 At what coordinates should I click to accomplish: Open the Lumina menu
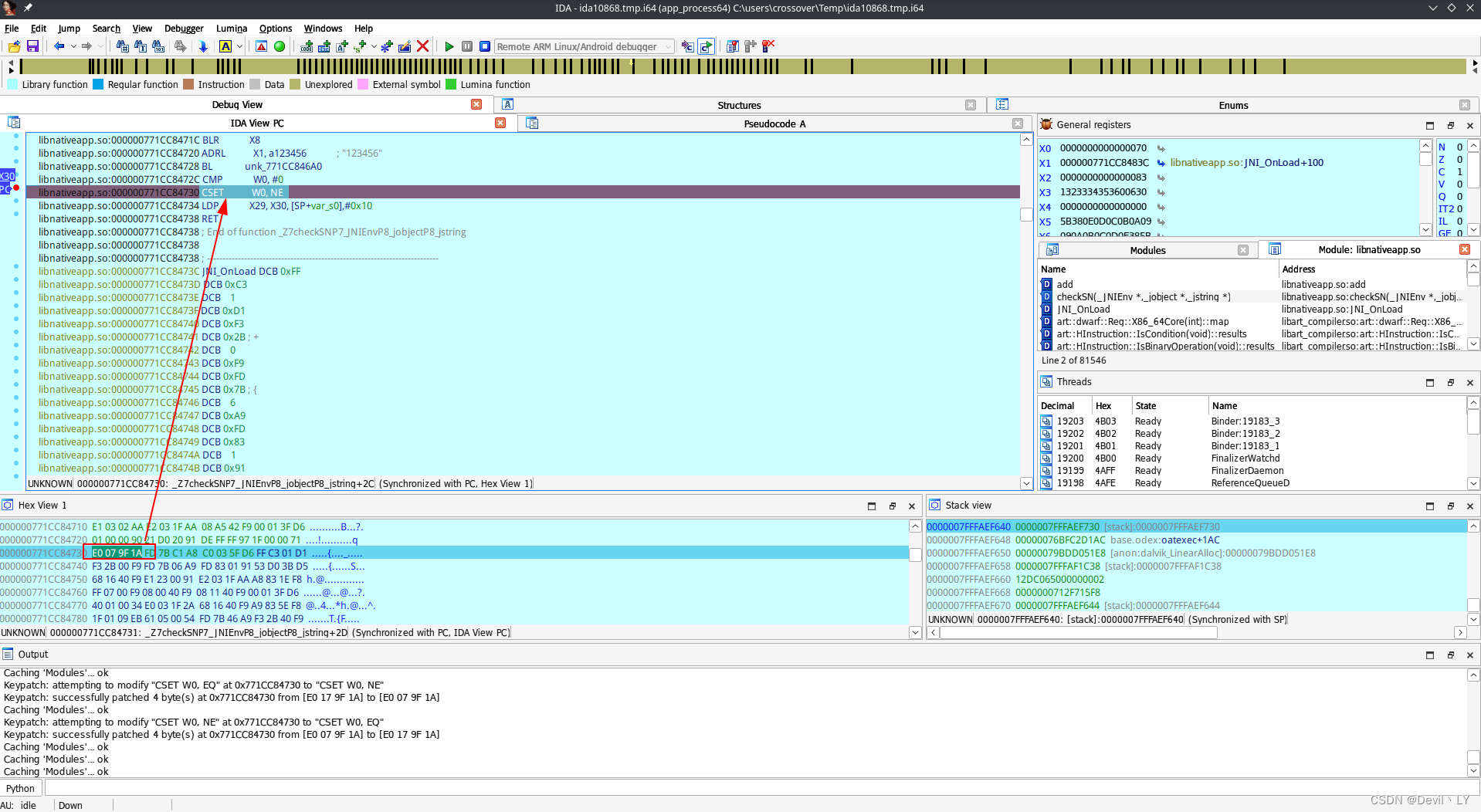tap(232, 29)
